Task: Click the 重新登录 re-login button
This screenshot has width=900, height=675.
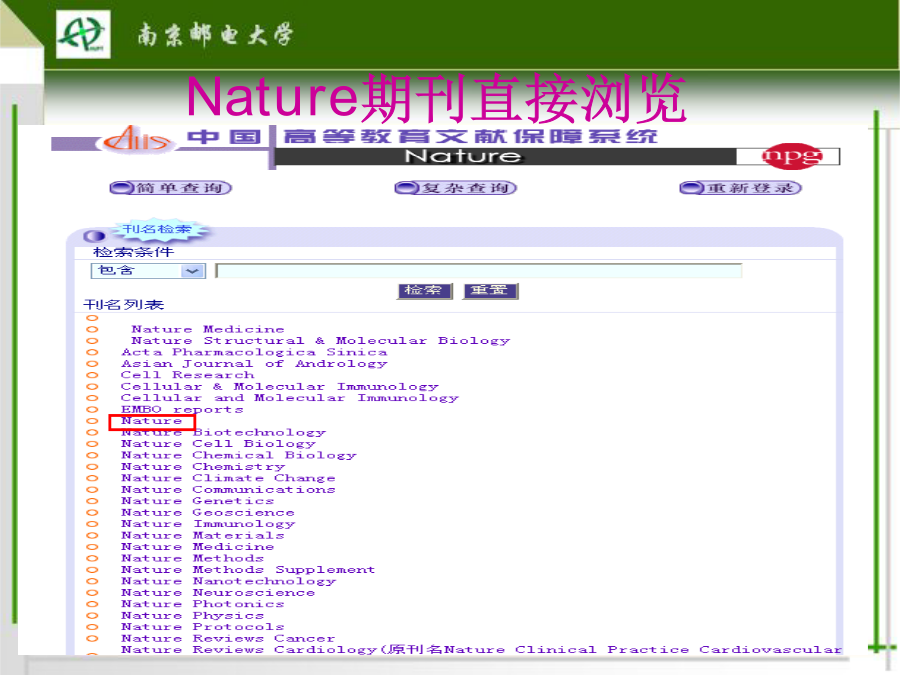Action: (740, 188)
